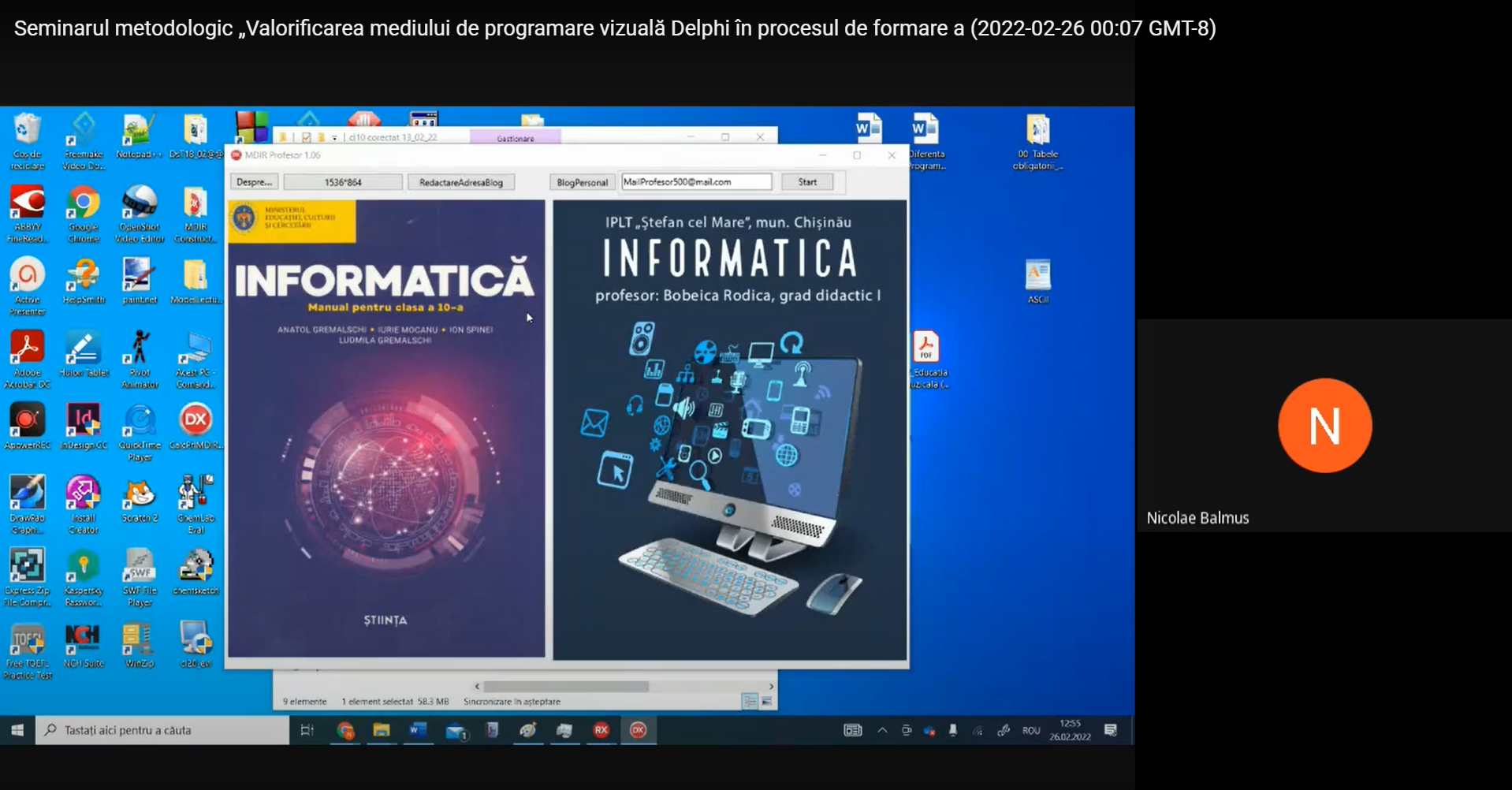Image resolution: width=1512 pixels, height=790 pixels.
Task: Open the Google Chrome desktop shortcut
Action: 83,205
